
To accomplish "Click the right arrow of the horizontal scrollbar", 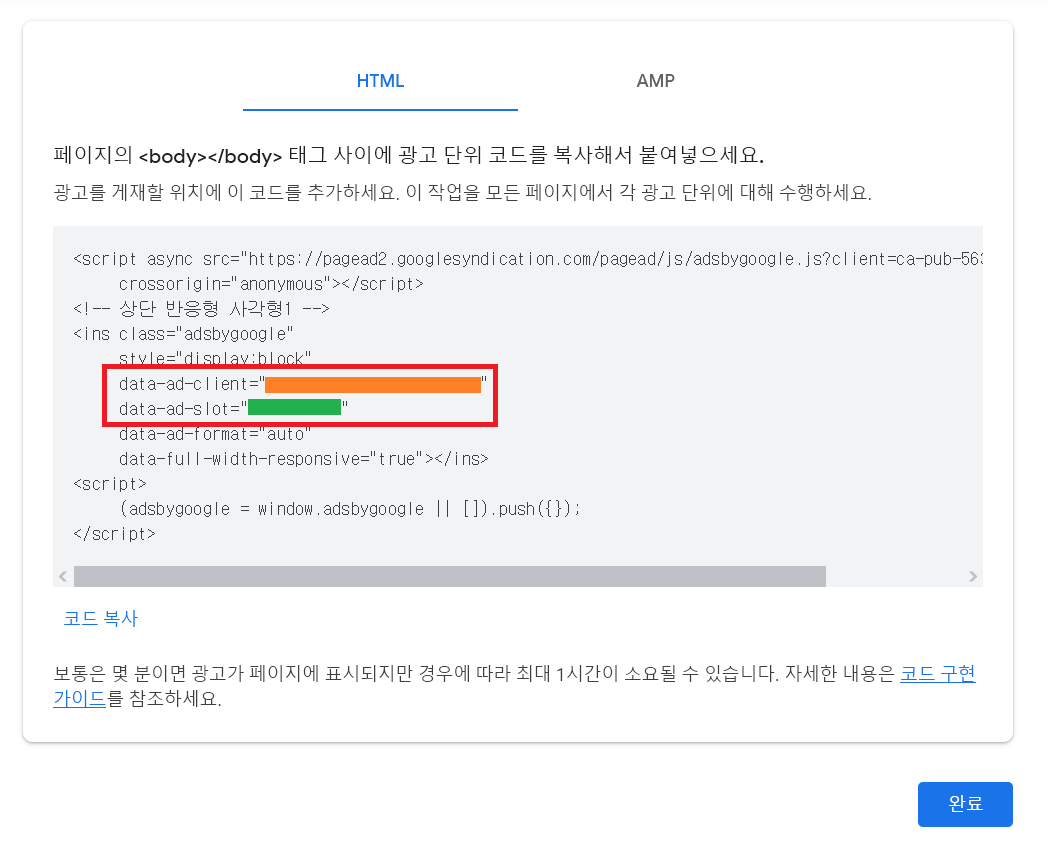I will click(x=973, y=577).
